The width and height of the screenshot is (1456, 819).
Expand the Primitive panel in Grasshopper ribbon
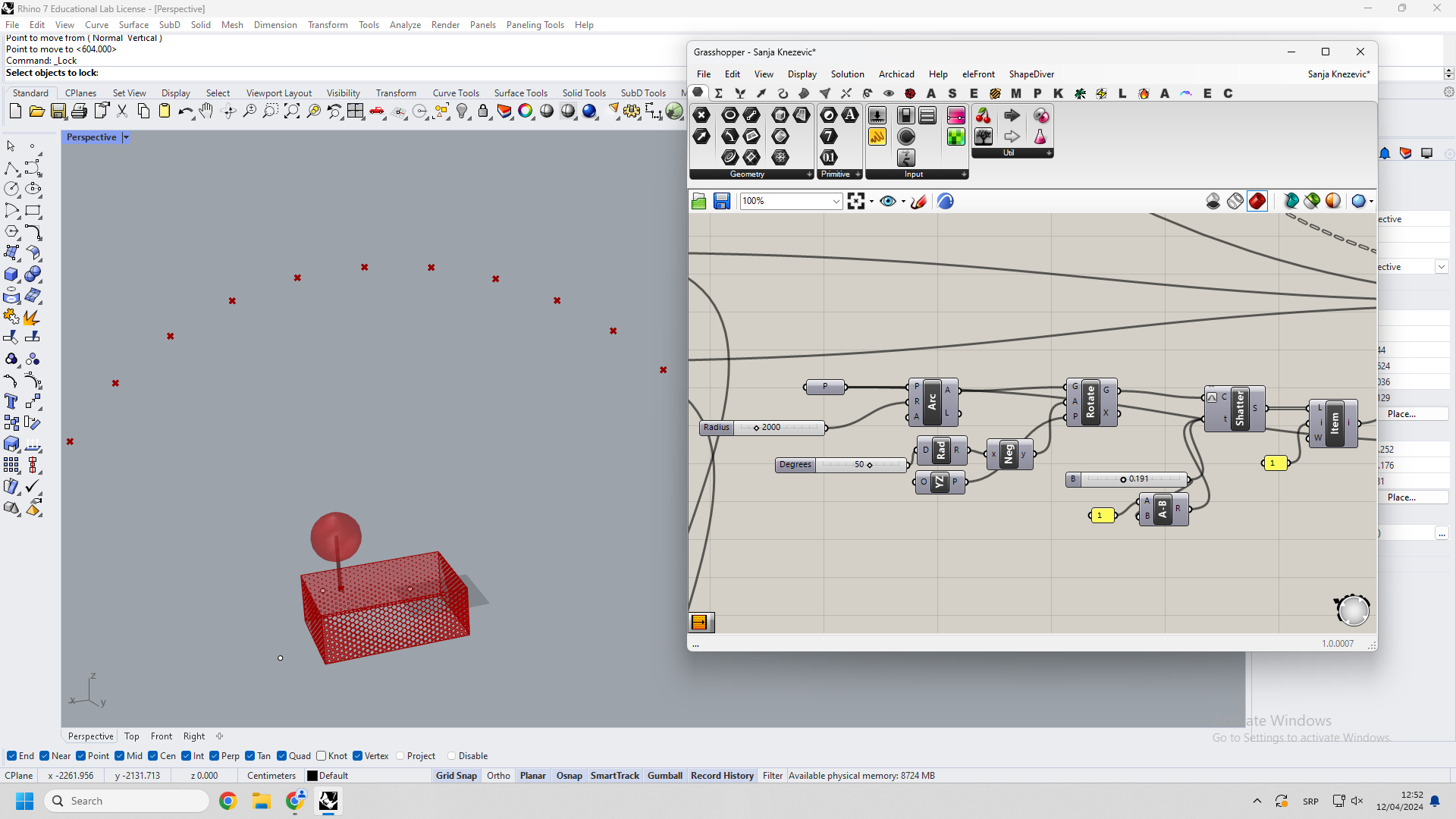[x=858, y=174]
